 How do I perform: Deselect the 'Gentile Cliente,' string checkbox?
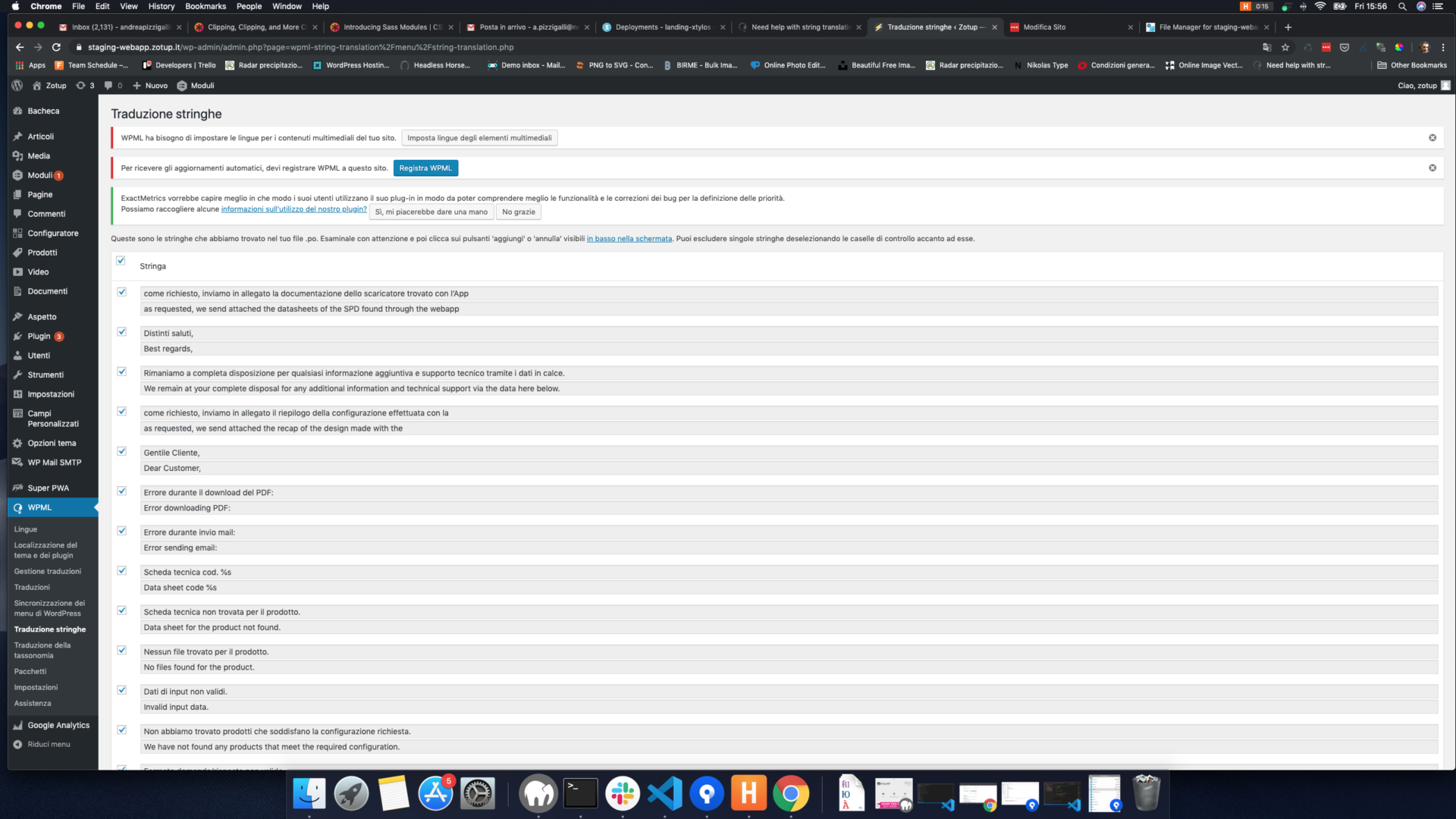click(x=122, y=450)
